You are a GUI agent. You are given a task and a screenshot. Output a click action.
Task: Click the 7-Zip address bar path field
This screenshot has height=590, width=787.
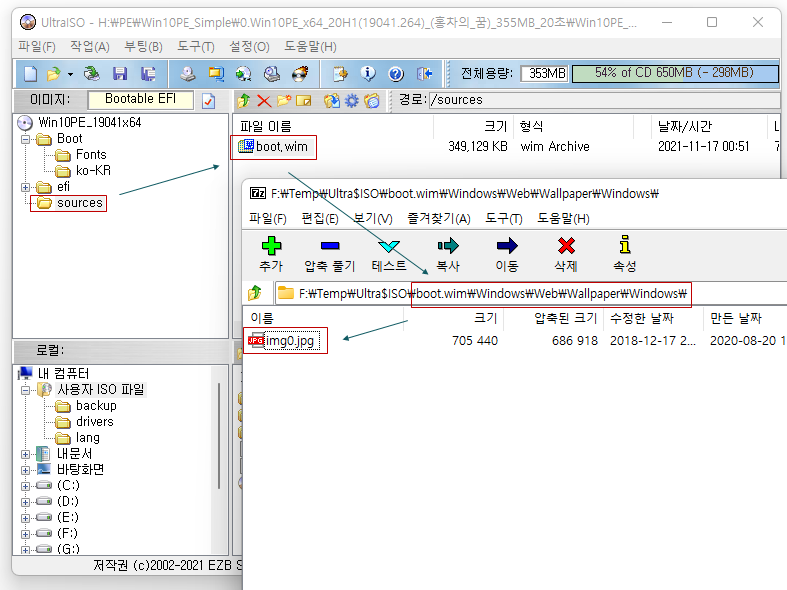[531, 293]
